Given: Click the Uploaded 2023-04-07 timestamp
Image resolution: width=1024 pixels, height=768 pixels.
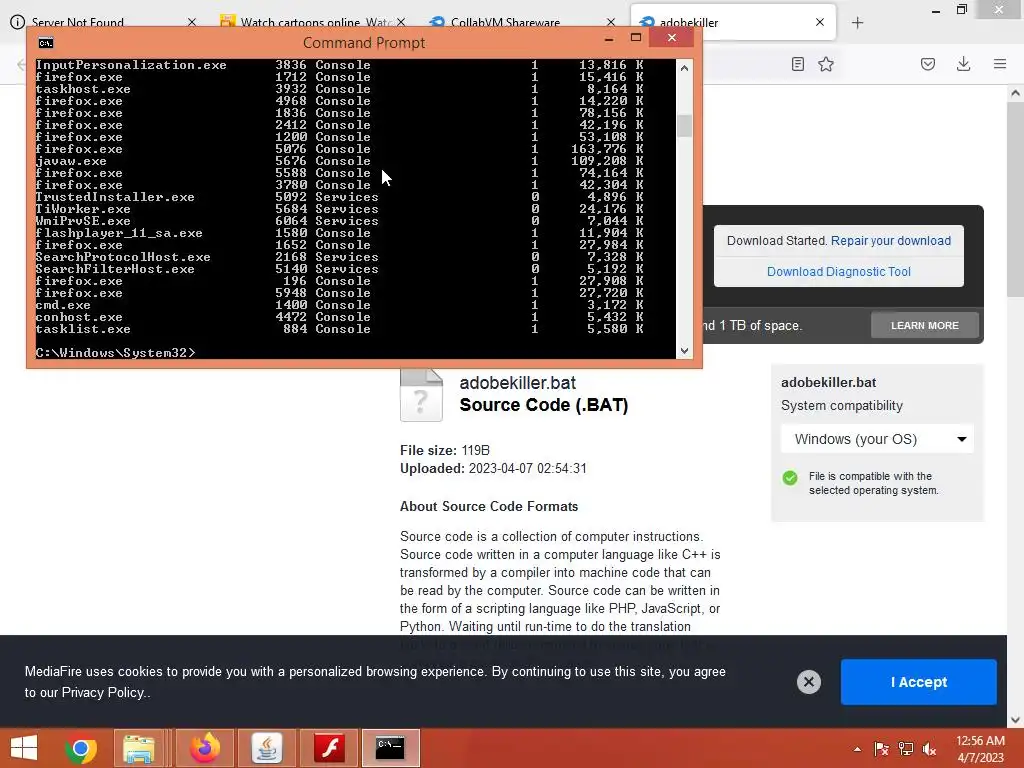Looking at the screenshot, I should pyautogui.click(x=493, y=468).
